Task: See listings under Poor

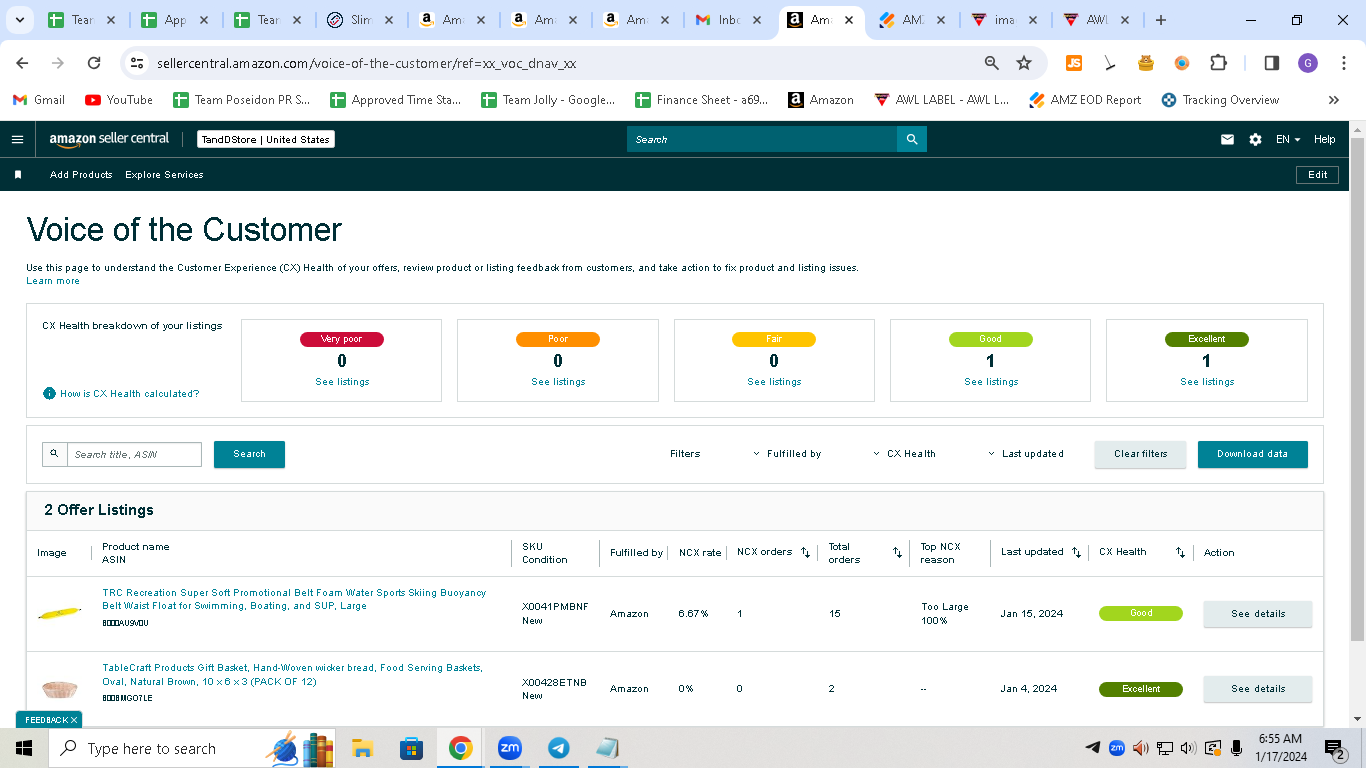Action: 558,382
